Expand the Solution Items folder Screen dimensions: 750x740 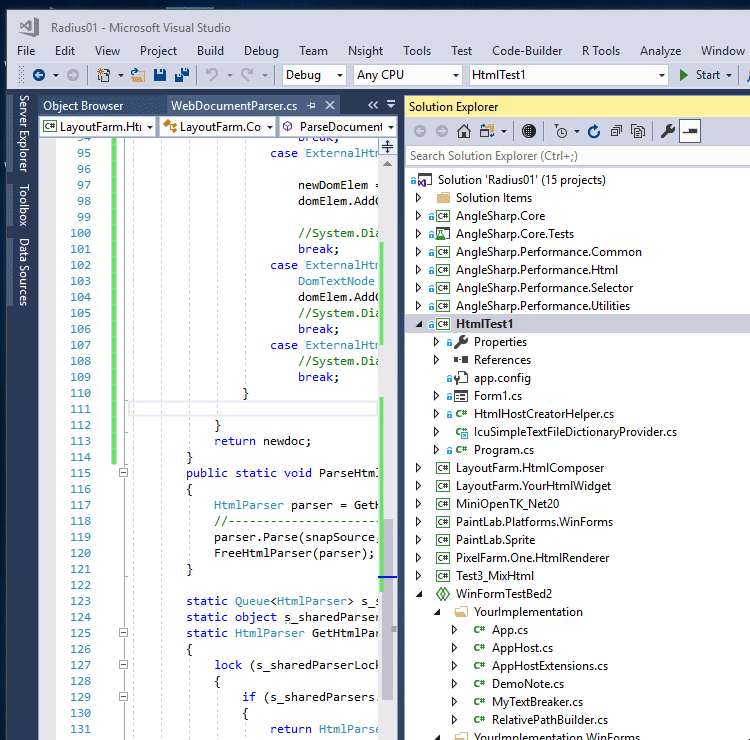point(419,198)
